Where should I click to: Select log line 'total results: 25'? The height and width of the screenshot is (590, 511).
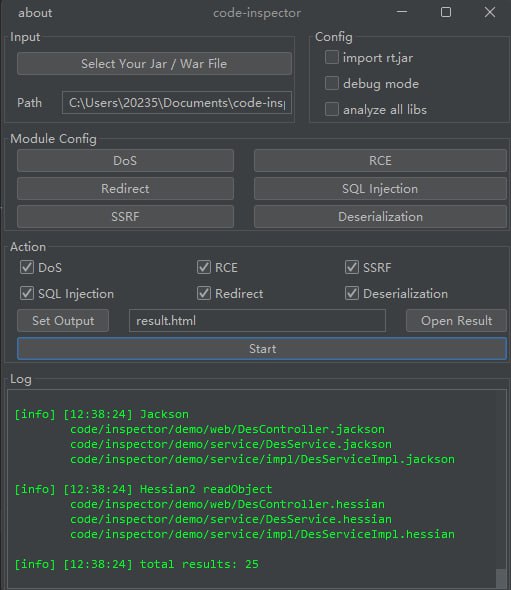(136, 564)
